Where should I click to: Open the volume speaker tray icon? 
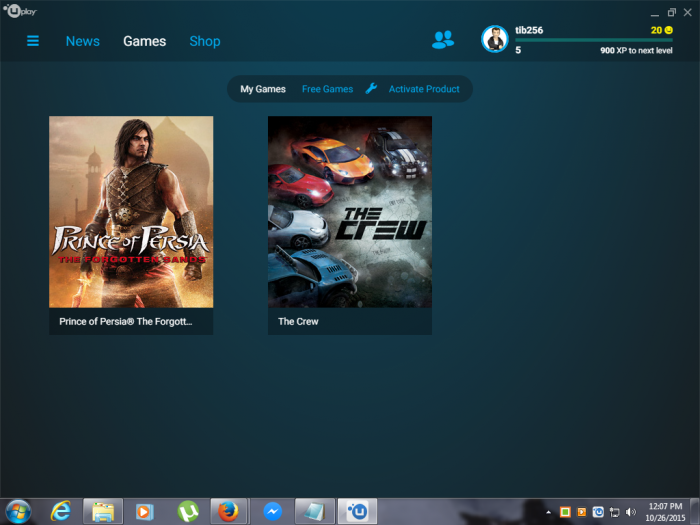coord(631,512)
